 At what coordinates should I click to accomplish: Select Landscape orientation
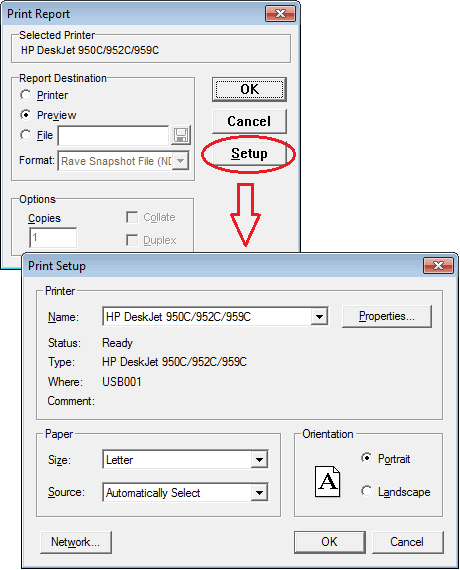[367, 491]
